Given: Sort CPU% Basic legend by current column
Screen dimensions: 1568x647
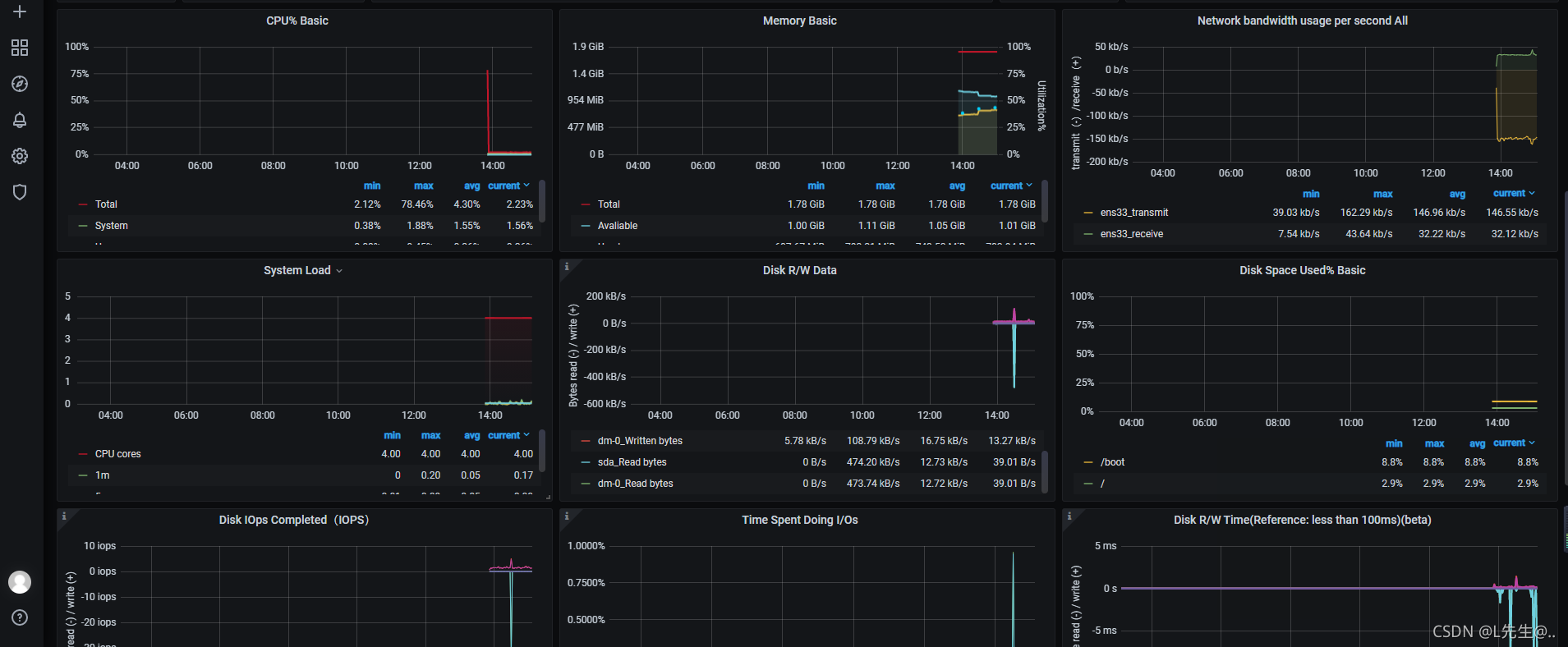Looking at the screenshot, I should coord(508,186).
